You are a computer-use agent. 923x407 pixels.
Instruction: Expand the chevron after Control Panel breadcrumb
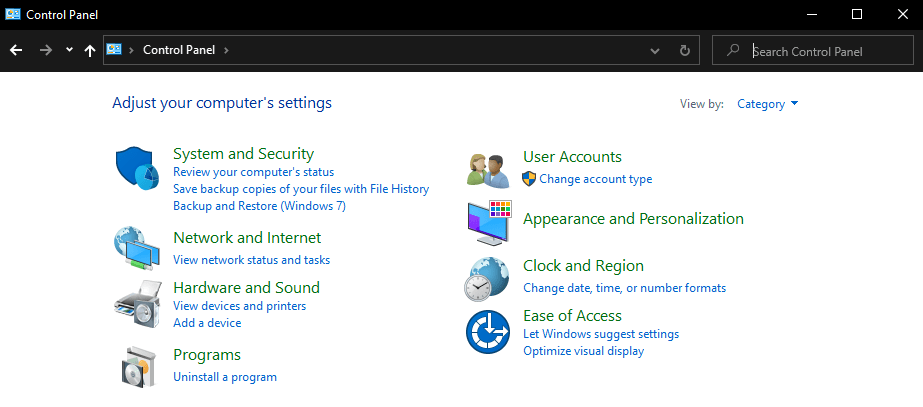tap(227, 50)
